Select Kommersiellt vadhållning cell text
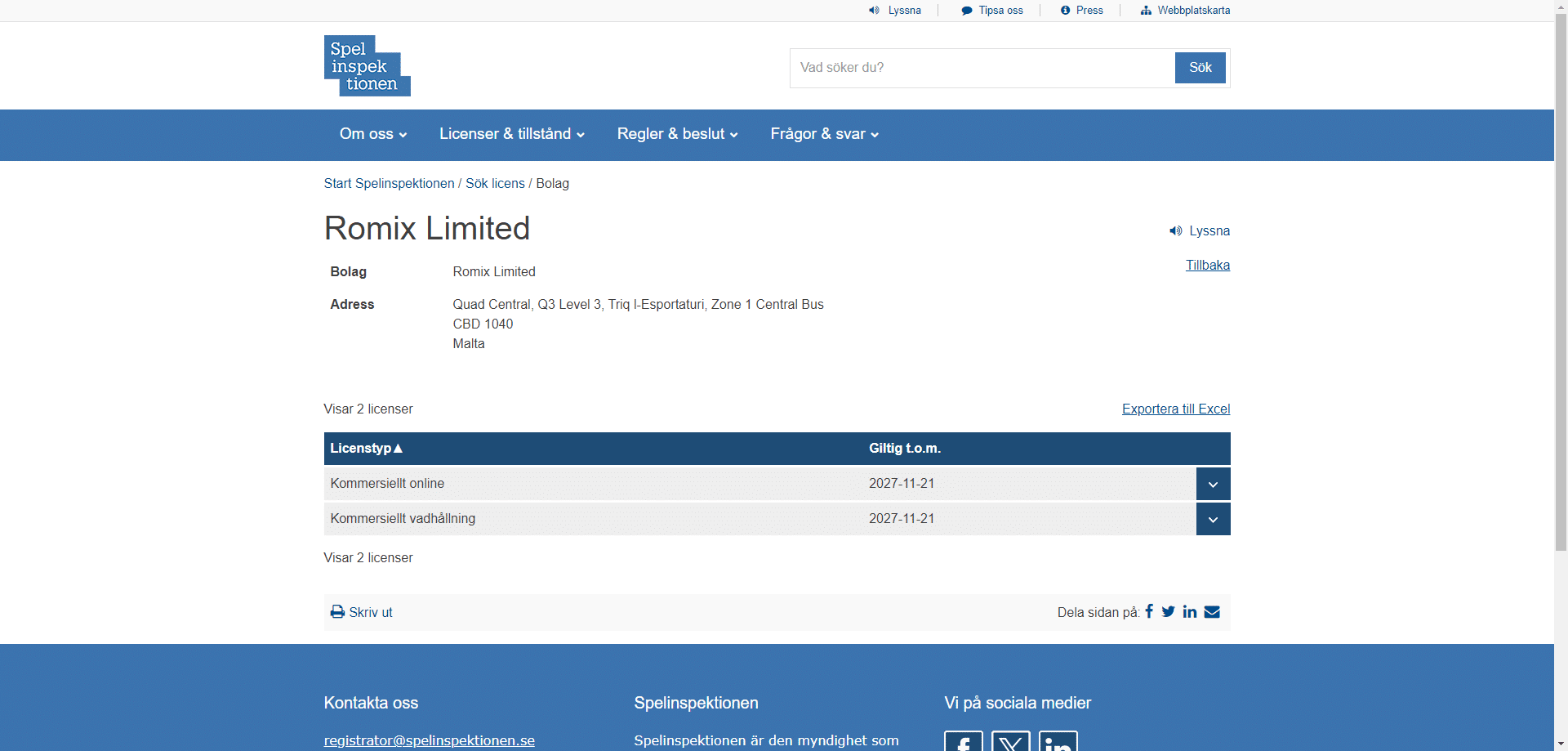The width and height of the screenshot is (1568, 751). tap(403, 519)
